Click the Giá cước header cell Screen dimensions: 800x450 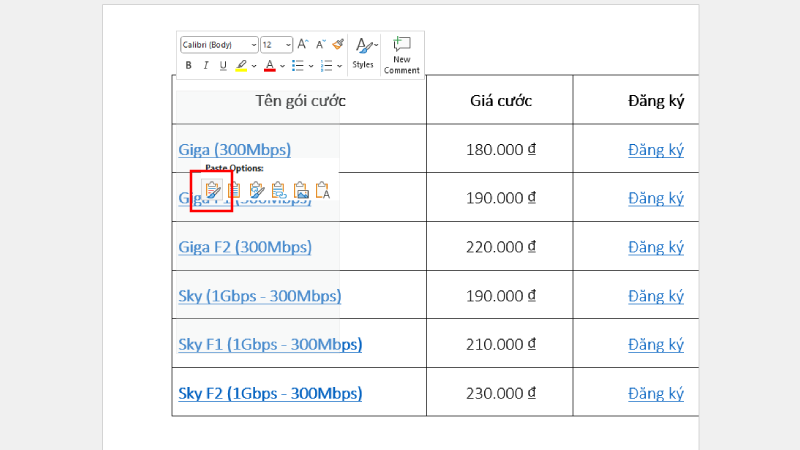coord(500,100)
